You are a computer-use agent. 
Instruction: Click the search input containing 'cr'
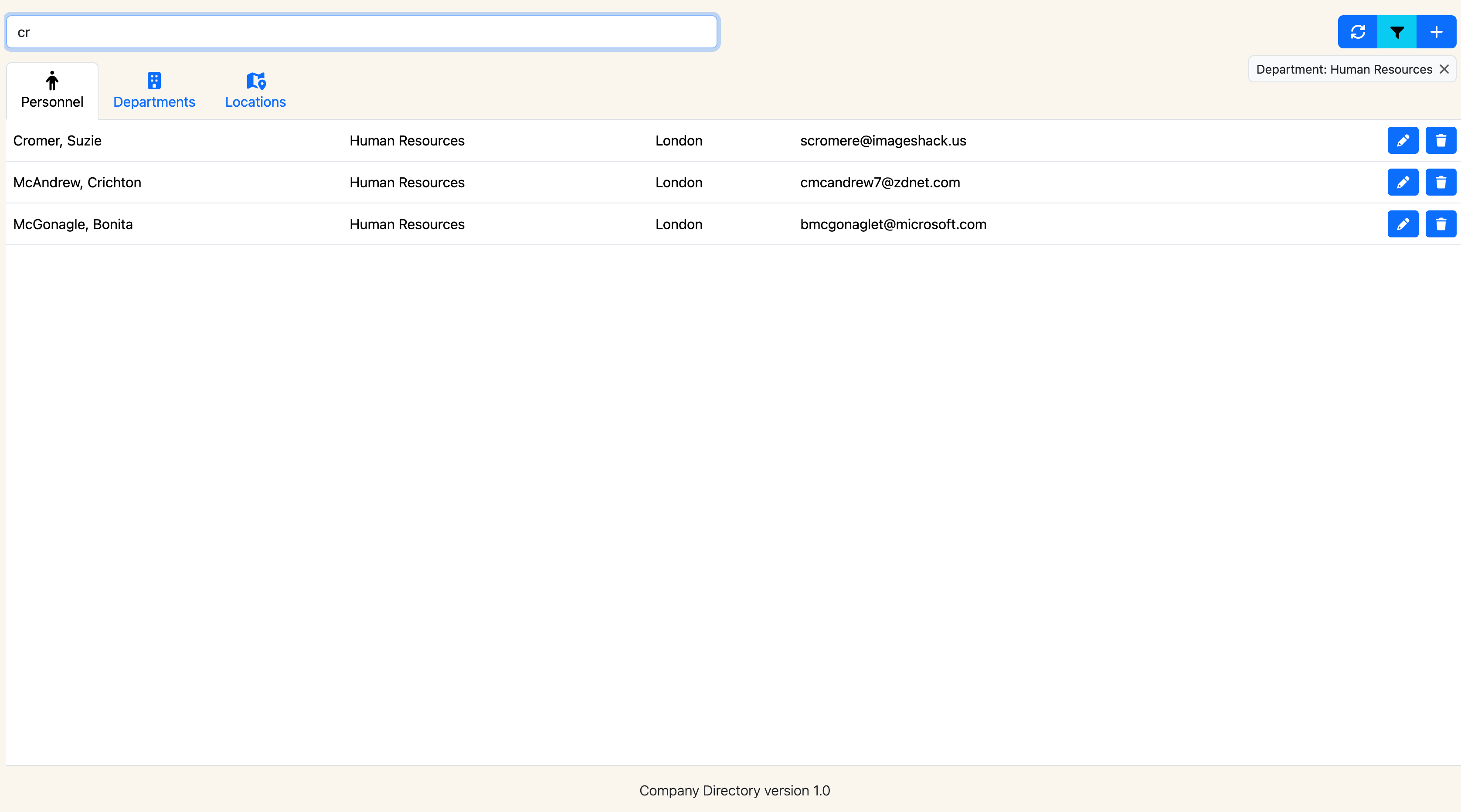click(362, 32)
